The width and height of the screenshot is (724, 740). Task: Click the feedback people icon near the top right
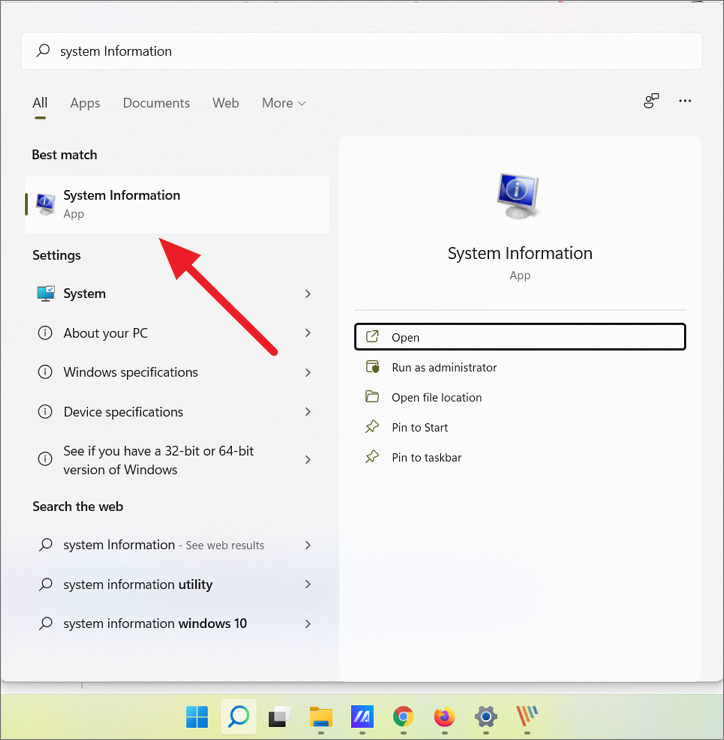point(651,101)
